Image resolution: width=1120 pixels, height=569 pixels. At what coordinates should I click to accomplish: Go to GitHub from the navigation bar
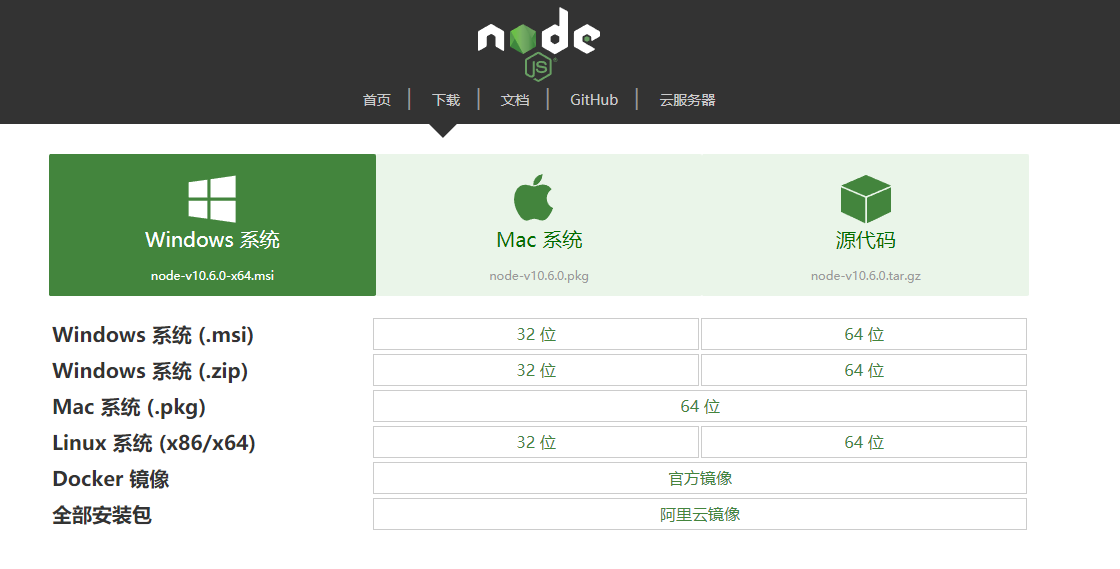click(x=594, y=100)
